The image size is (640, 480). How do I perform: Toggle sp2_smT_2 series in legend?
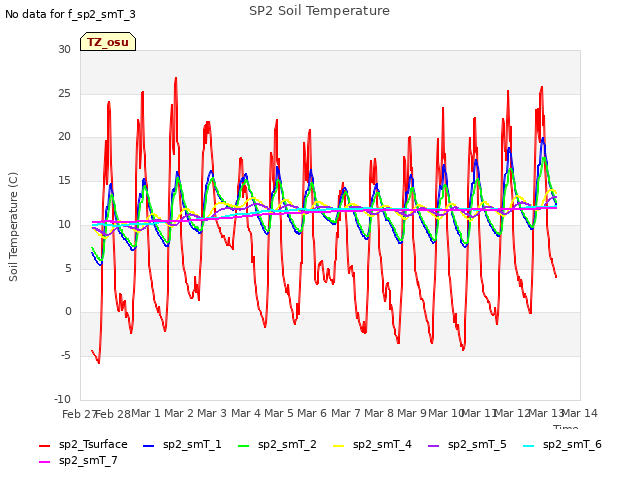point(278,444)
